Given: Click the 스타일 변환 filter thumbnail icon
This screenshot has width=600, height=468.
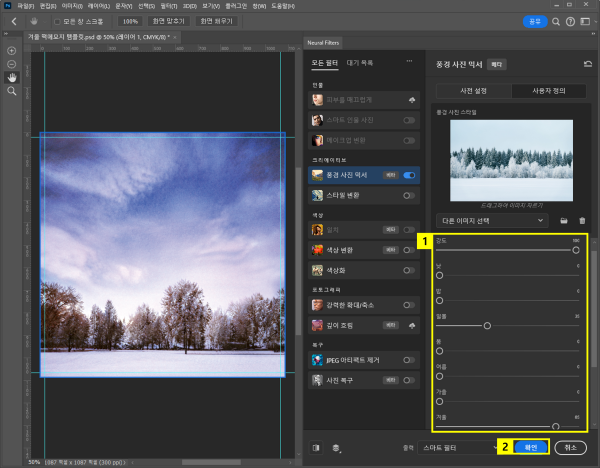Looking at the screenshot, I should pyautogui.click(x=317, y=196).
